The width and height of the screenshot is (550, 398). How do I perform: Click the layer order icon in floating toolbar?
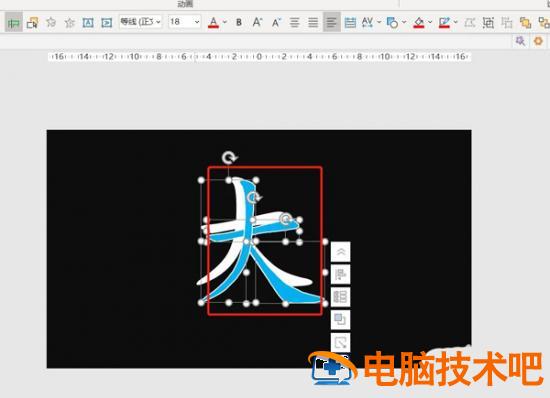coord(340,319)
